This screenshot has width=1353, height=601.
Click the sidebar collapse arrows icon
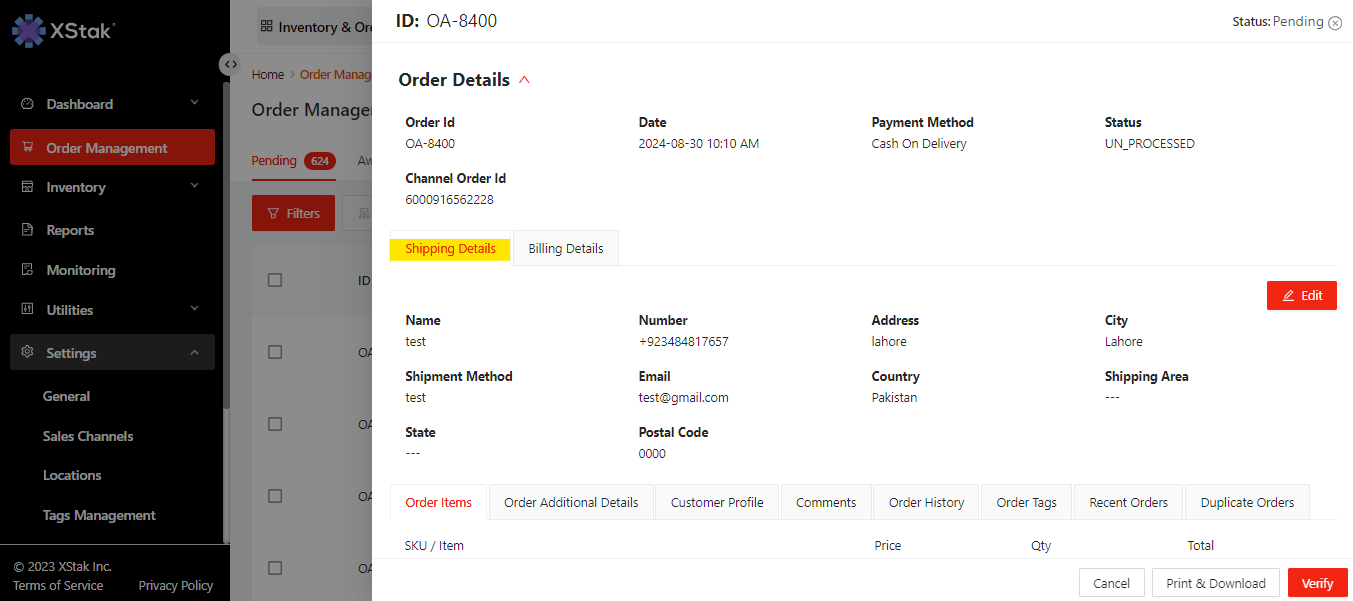[x=230, y=64]
